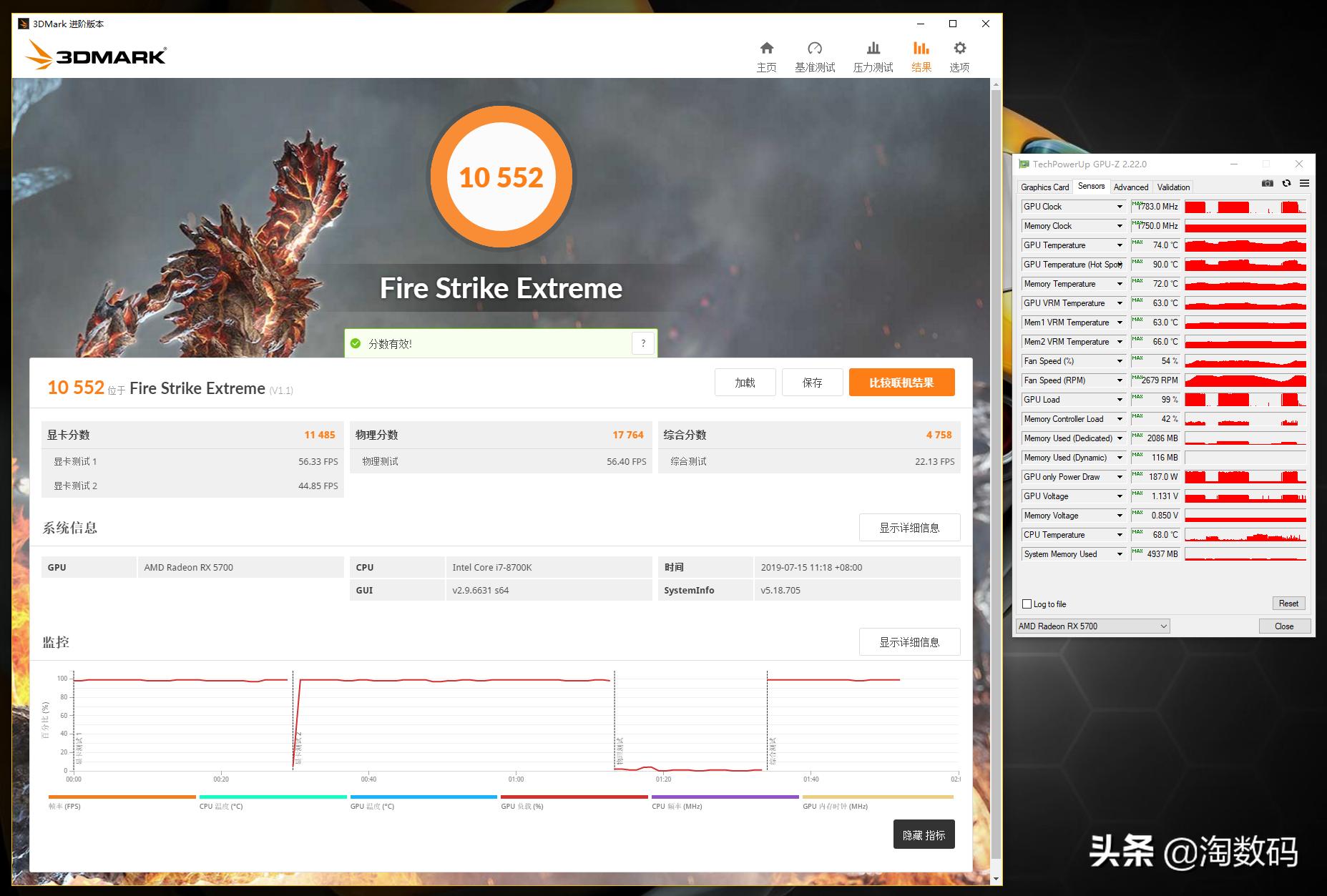
Task: Click the green check icon beside 分数有效
Action: click(x=356, y=344)
